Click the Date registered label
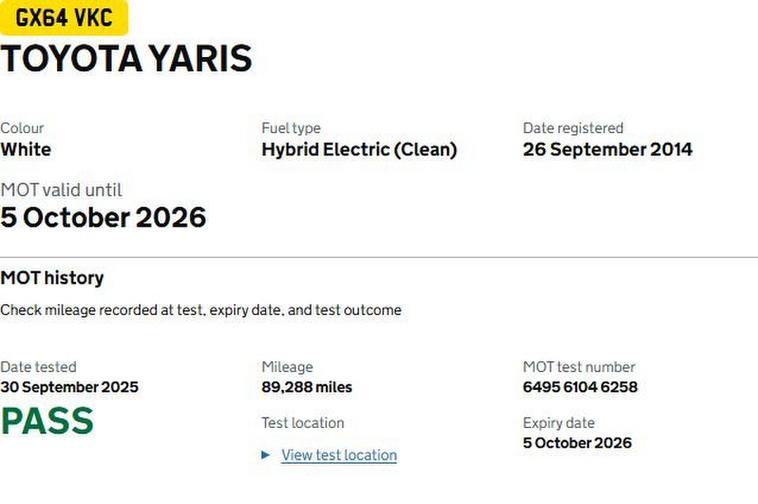This screenshot has width=758, height=504. pos(573,128)
